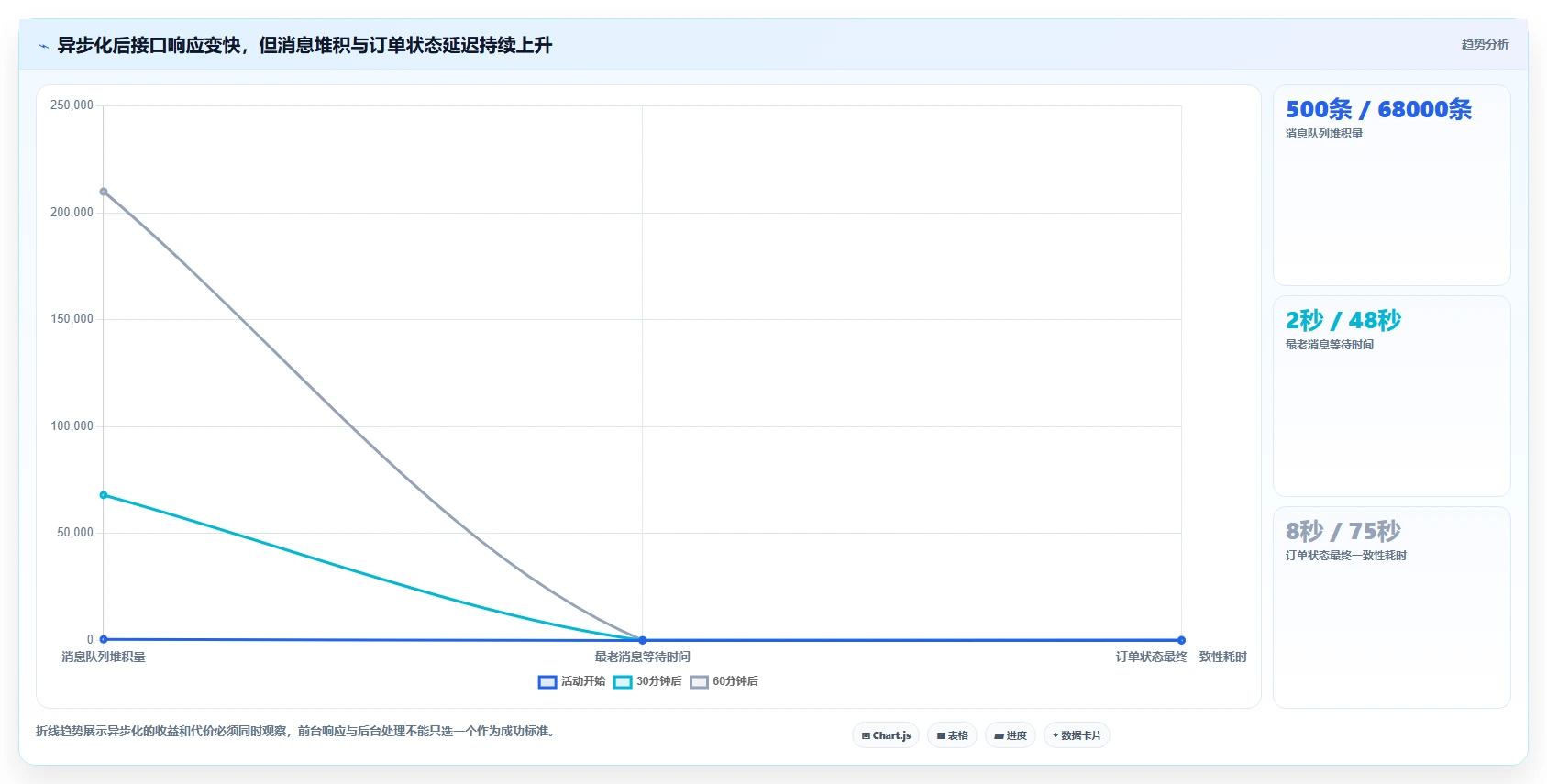The height and width of the screenshot is (784, 1547).
Task: Click the 200,000 y-axis label
Action: pos(72,213)
